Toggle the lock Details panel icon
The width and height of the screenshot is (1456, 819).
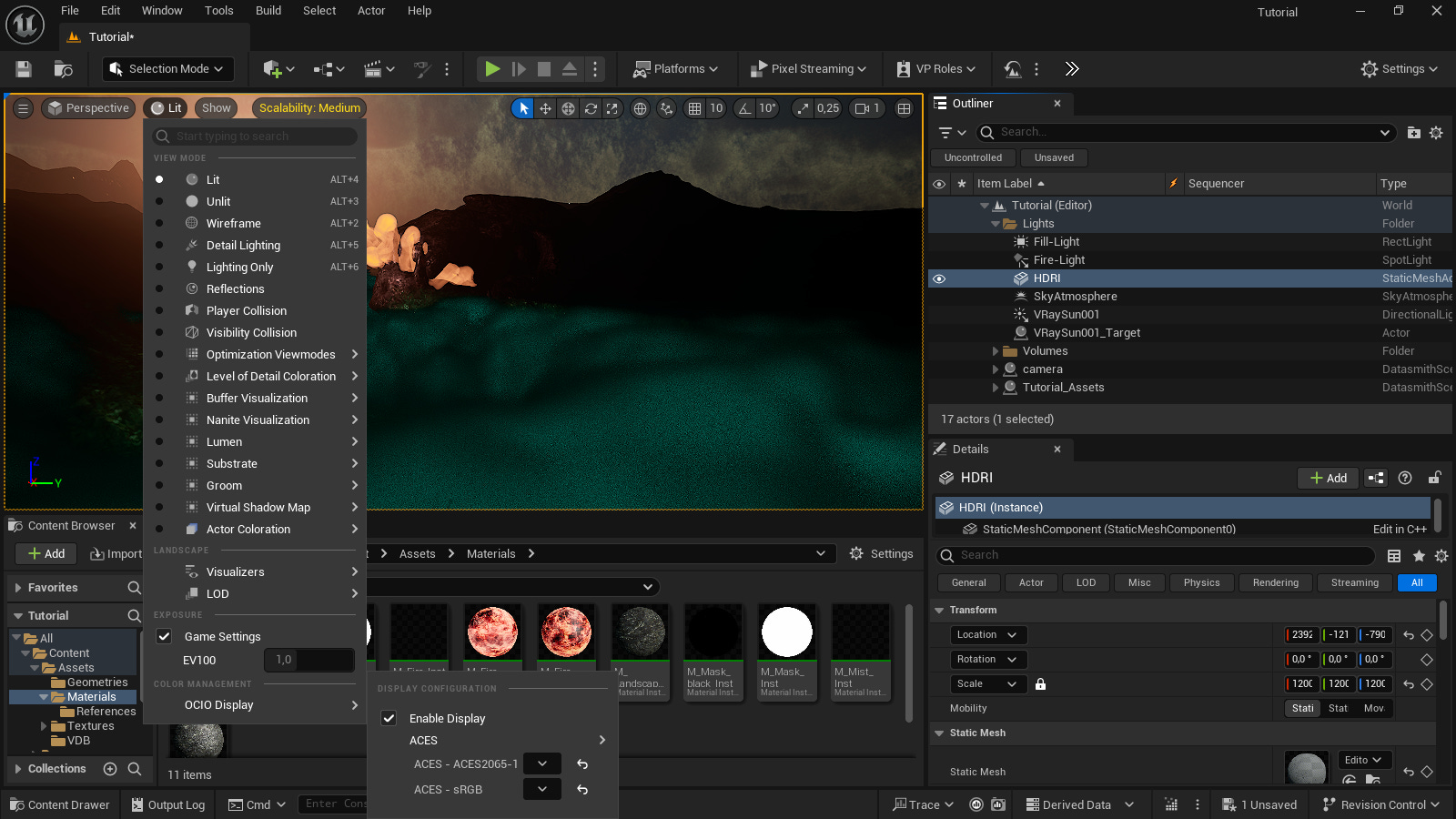coord(1434,478)
